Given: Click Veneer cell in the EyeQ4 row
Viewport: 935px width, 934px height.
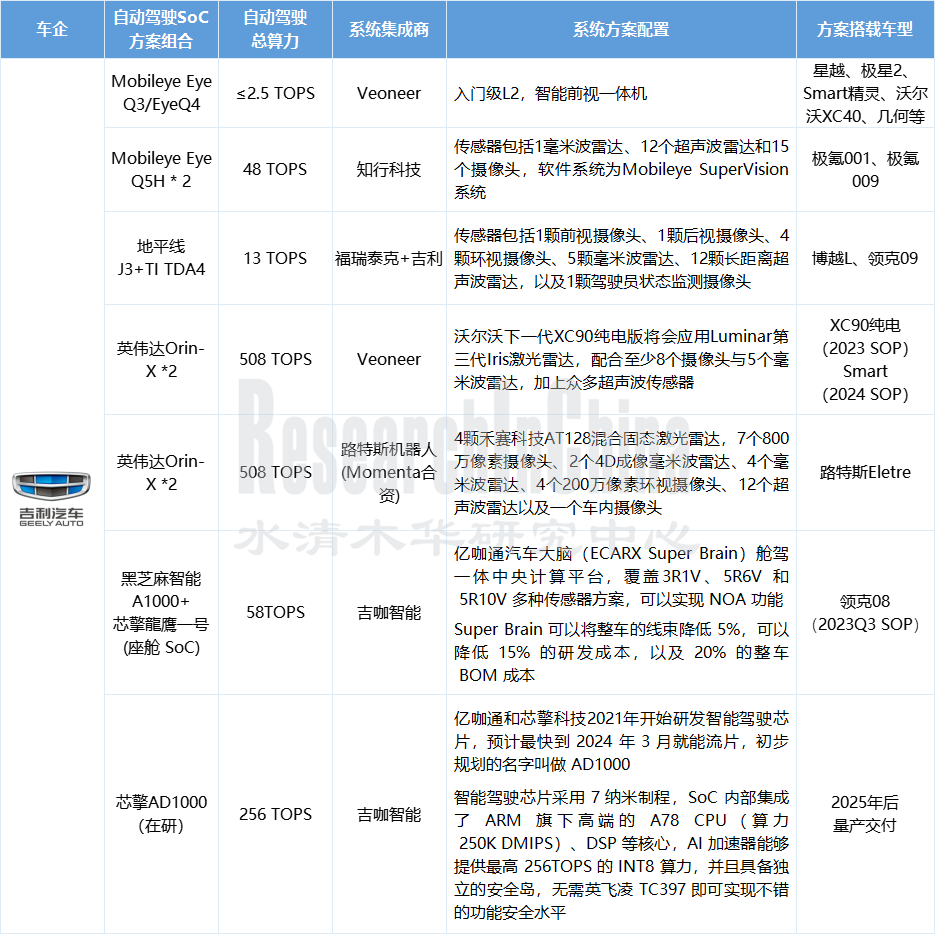Looking at the screenshot, I should pos(389,93).
